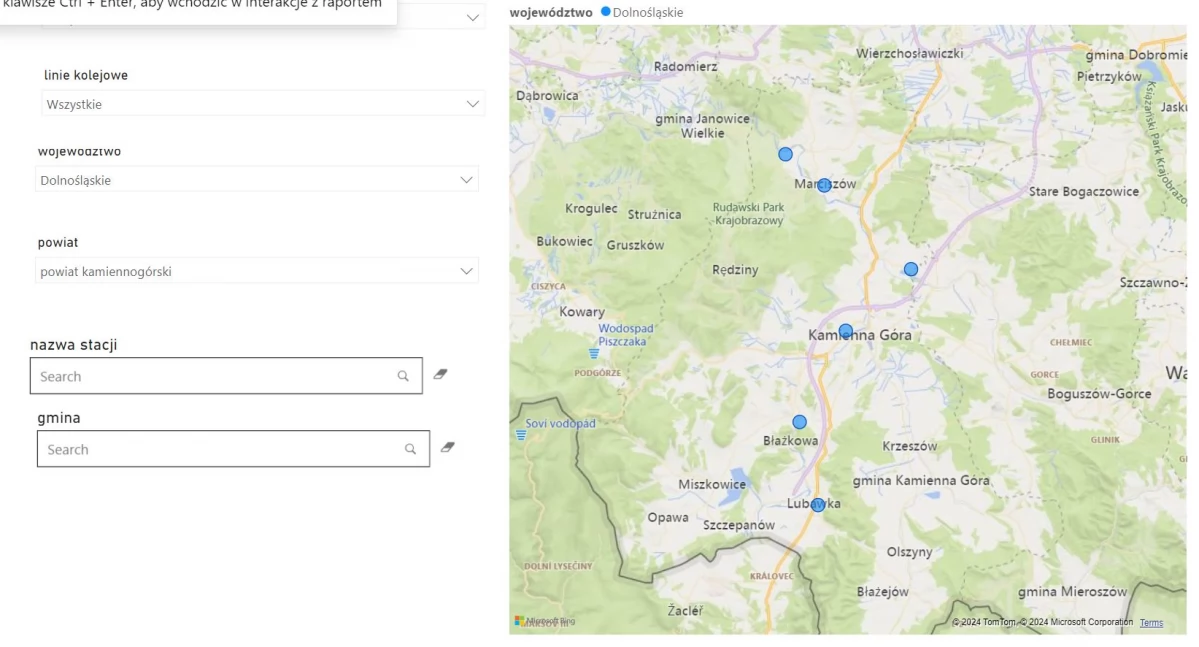Click the Stare Bogaczowice map label
Screen dimensions: 1199x647
coord(1084,191)
